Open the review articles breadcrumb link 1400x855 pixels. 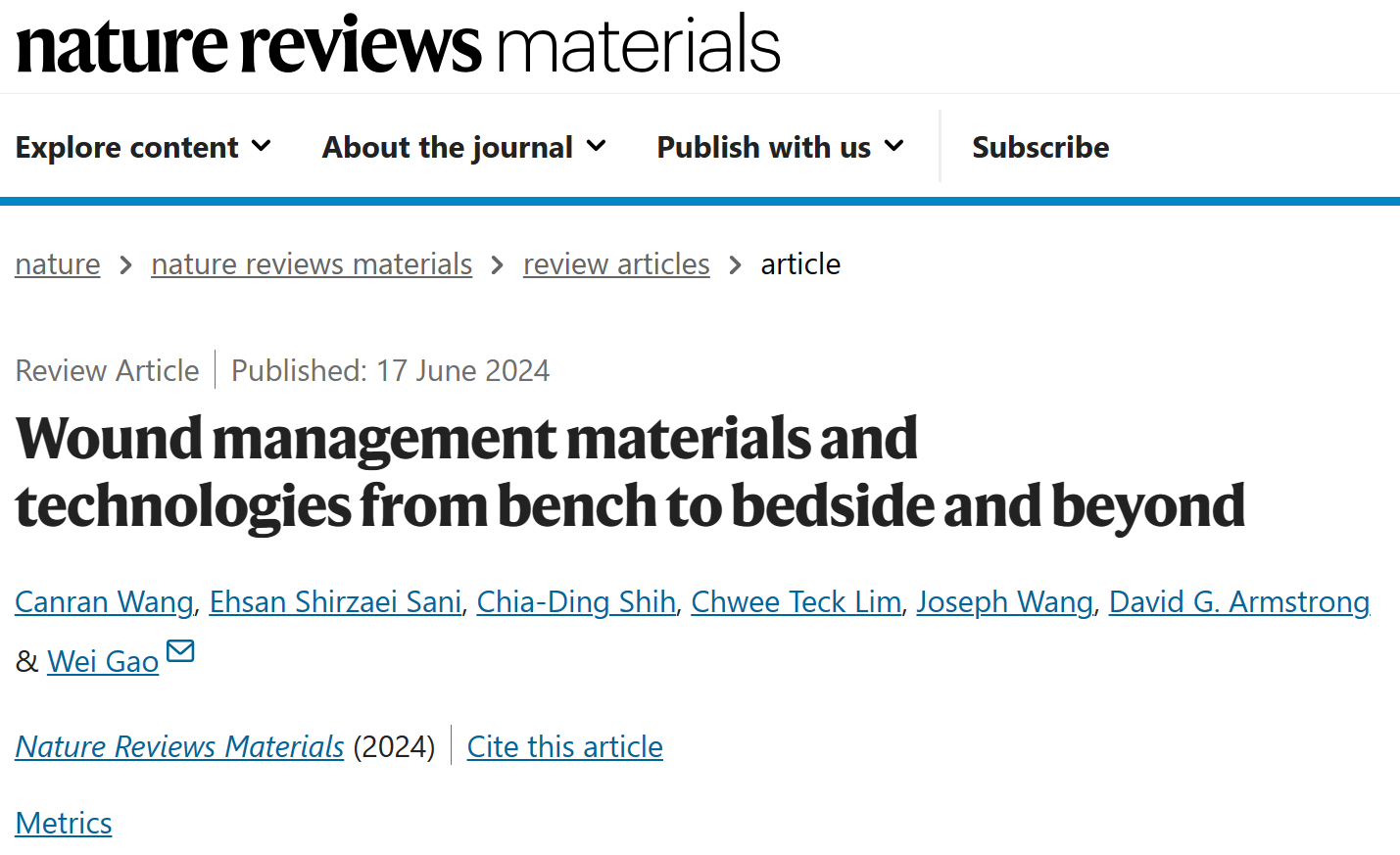[616, 264]
